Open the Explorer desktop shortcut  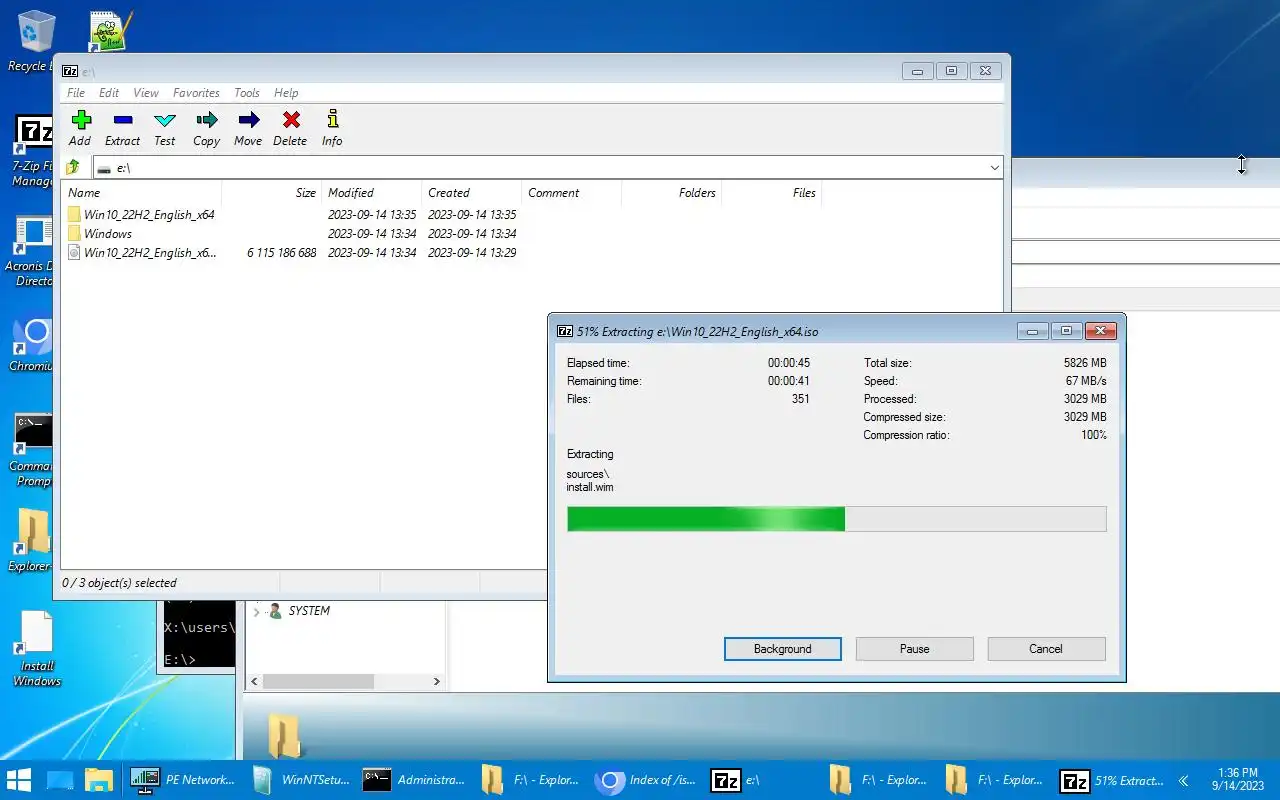pos(33,541)
